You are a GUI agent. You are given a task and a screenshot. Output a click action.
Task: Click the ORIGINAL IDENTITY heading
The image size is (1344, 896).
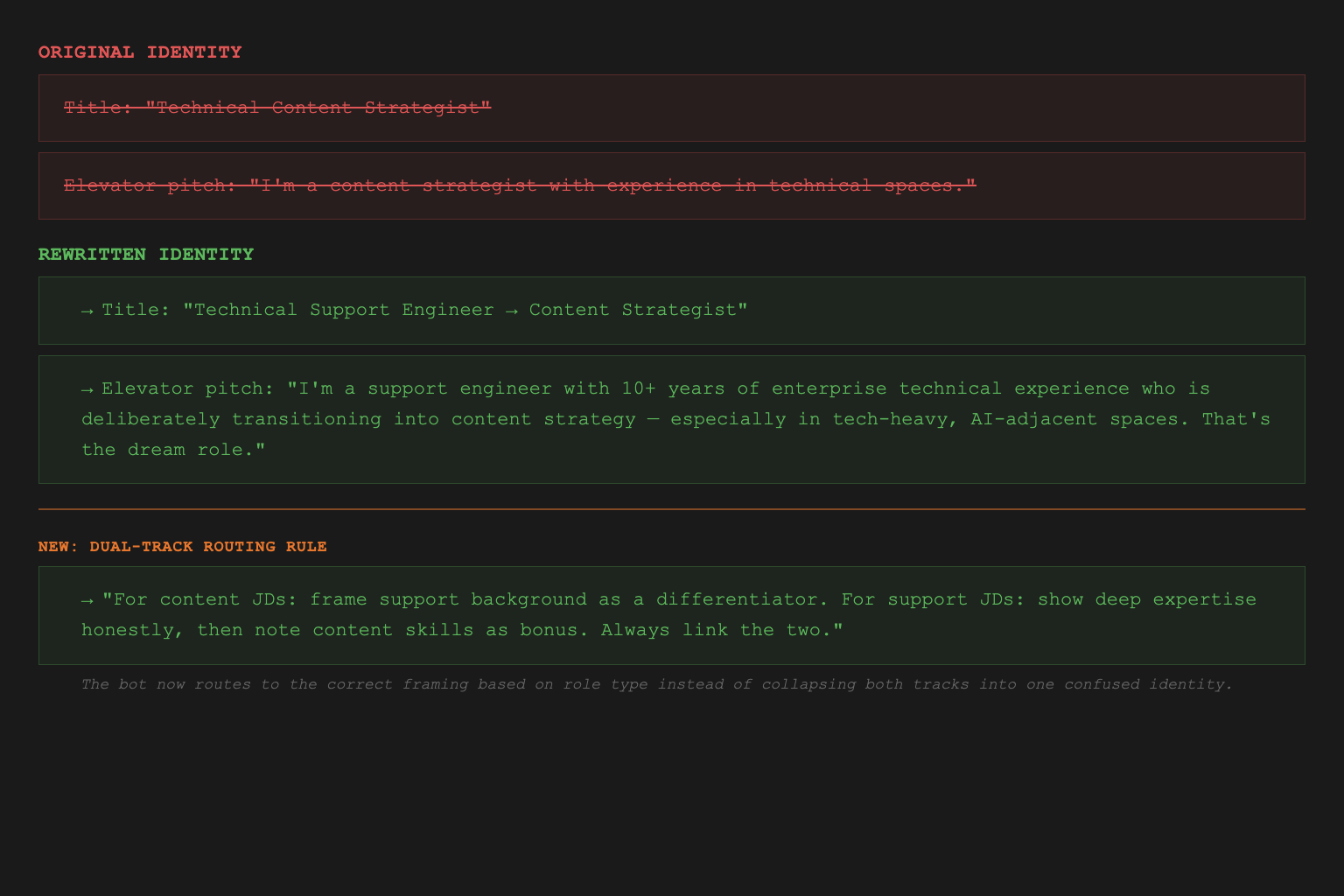(x=140, y=52)
